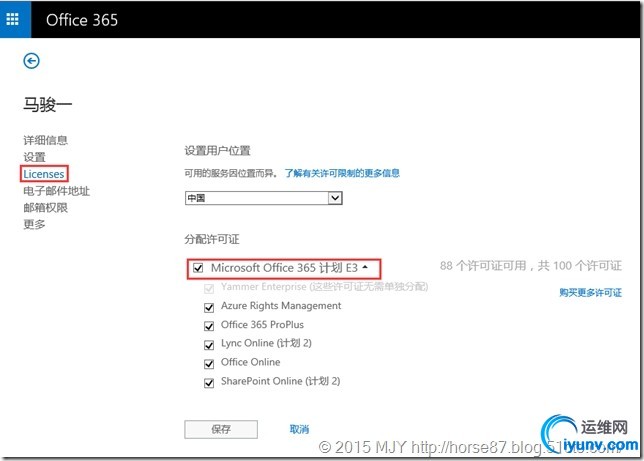The width and height of the screenshot is (644, 461).
Task: Click the 取消 link
Action: click(299, 429)
